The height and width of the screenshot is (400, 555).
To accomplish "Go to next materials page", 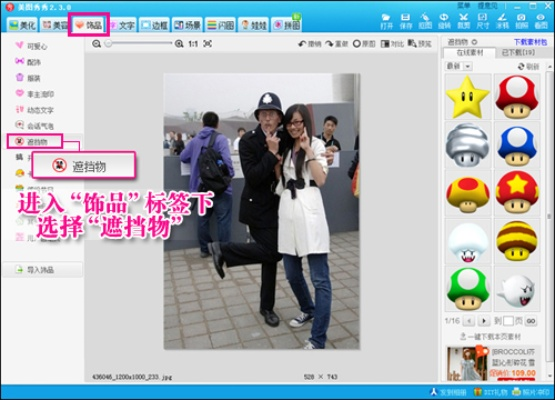I will point(484,321).
